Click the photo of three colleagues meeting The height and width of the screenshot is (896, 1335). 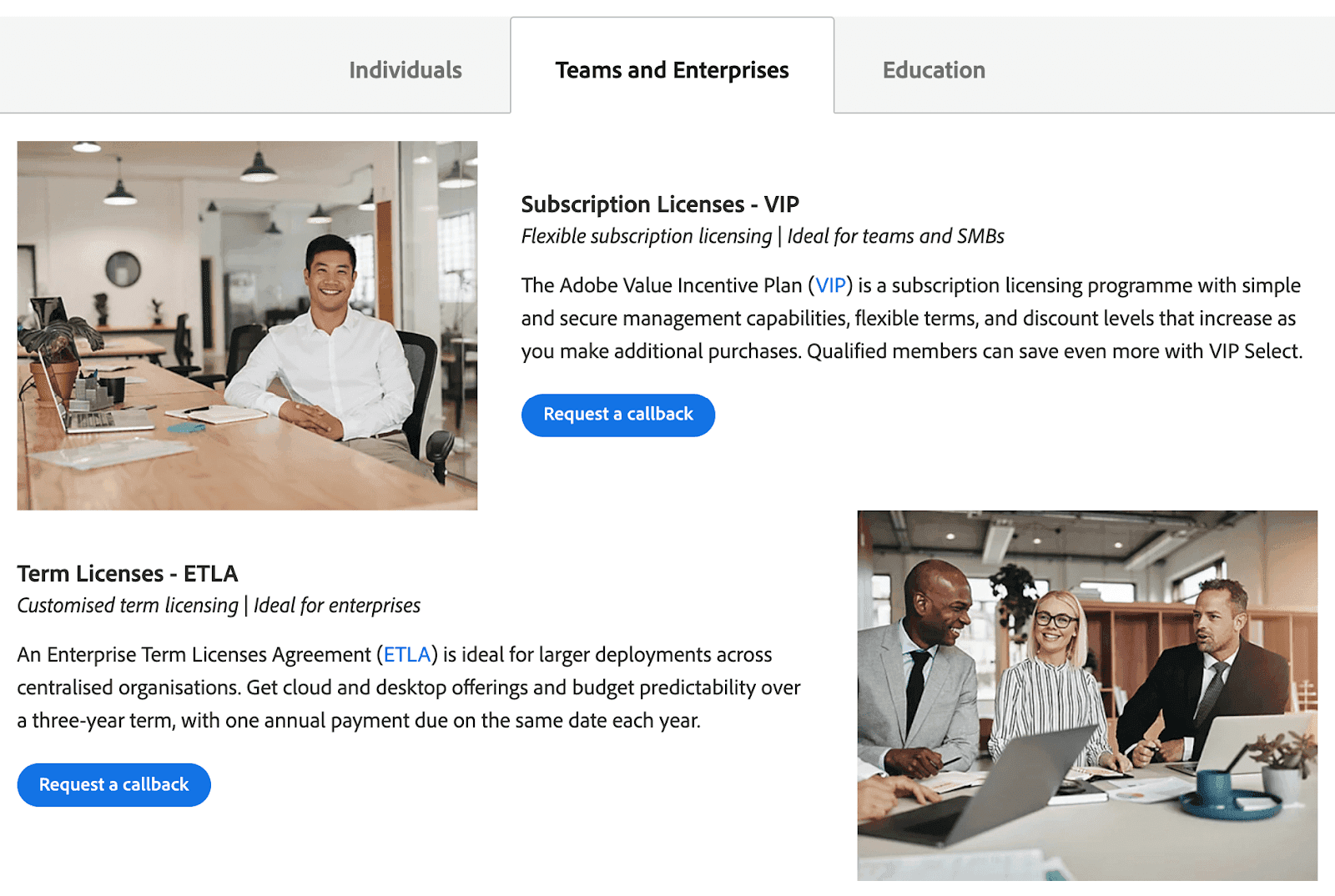pos(1086,695)
